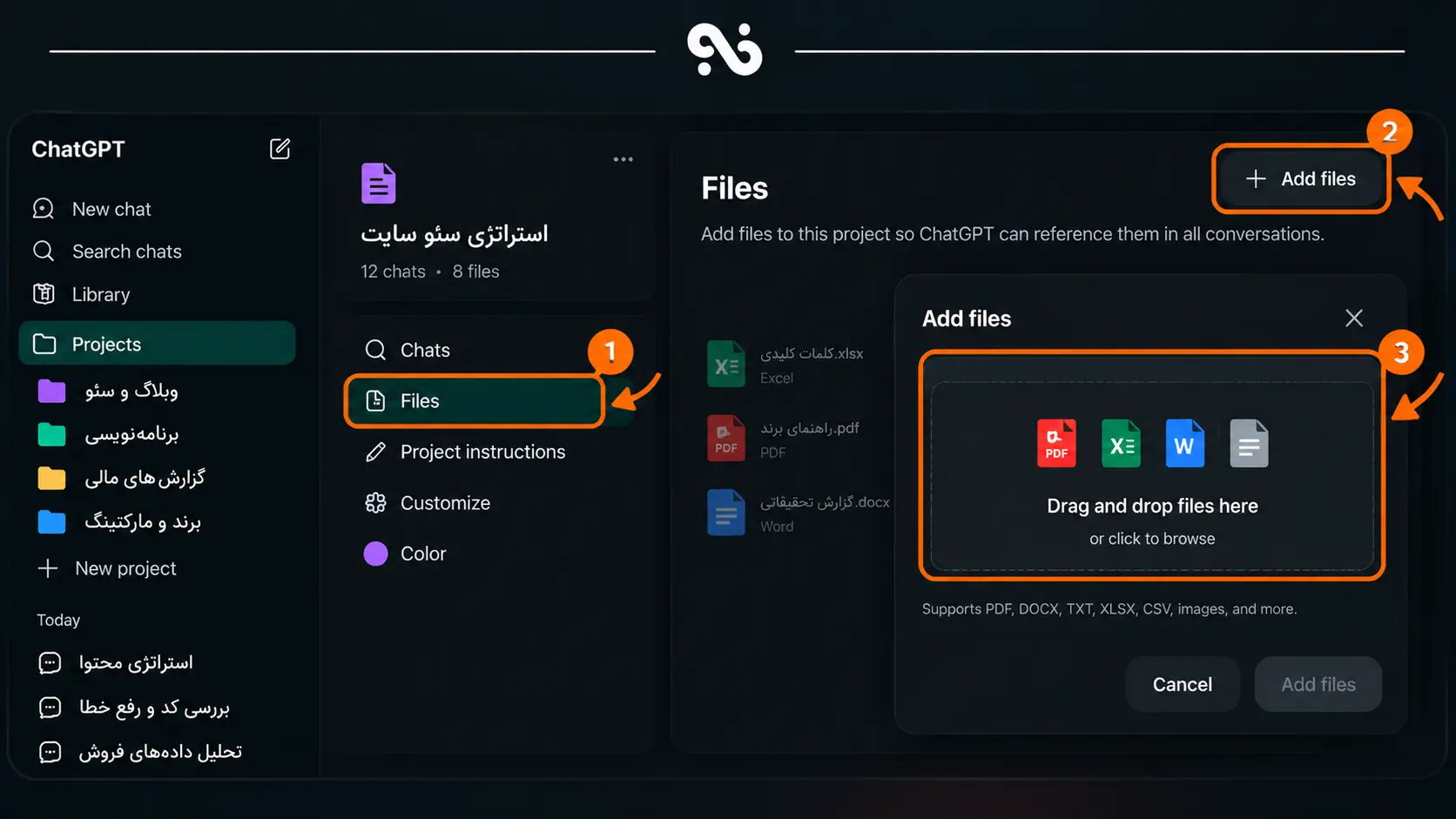
Task: Click the PDF file icon for راهنمای برند
Action: pyautogui.click(x=725, y=438)
